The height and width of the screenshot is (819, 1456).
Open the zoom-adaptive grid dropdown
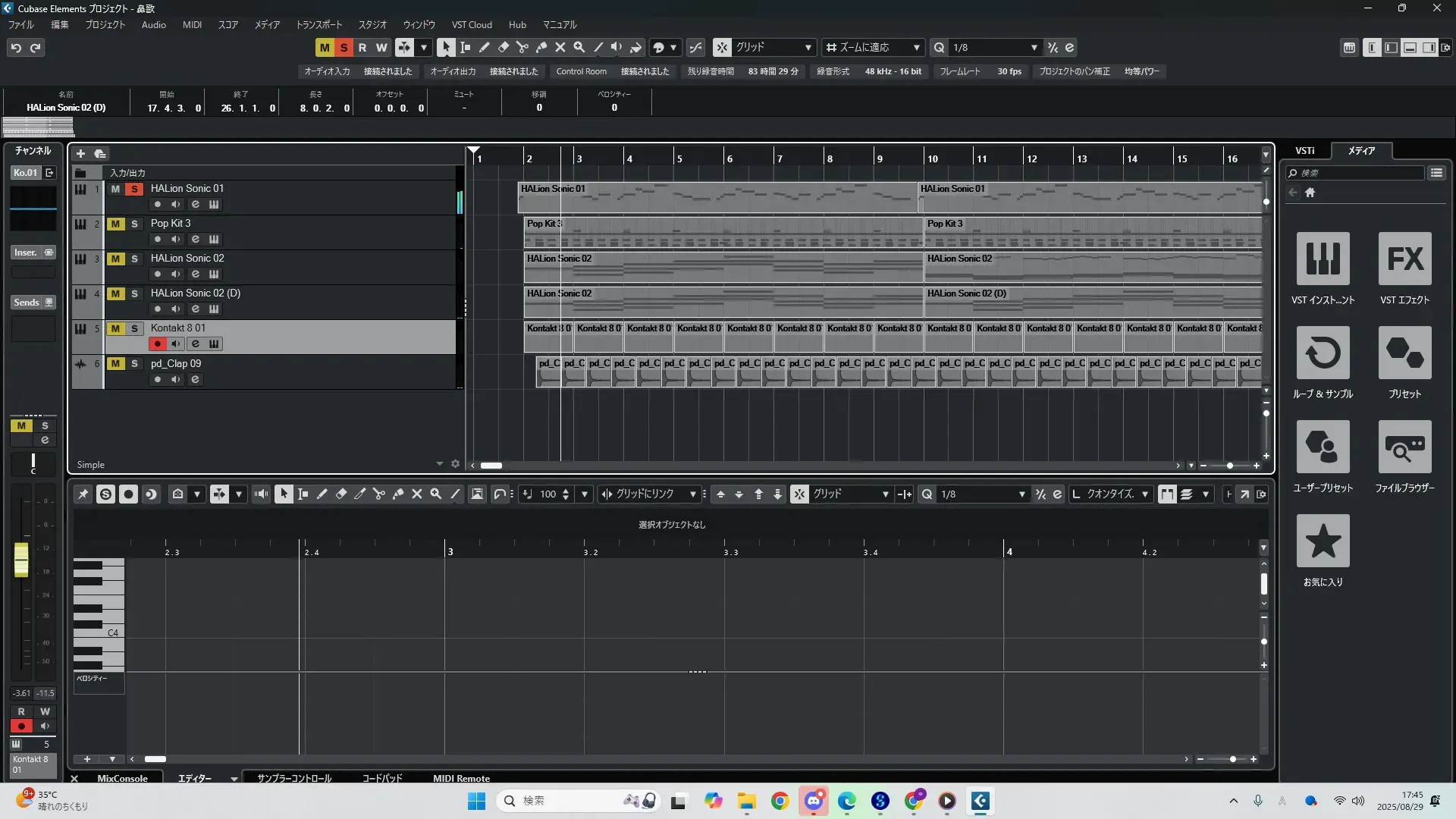(916, 47)
